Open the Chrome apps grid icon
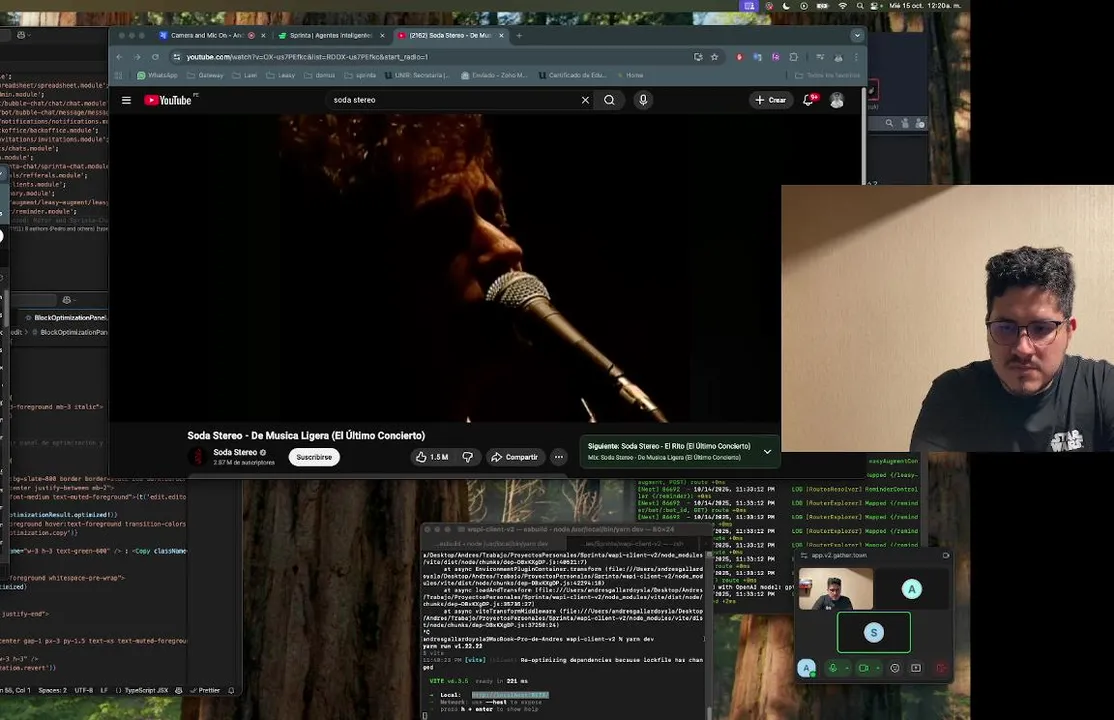This screenshot has height=720, width=1114. [119, 75]
